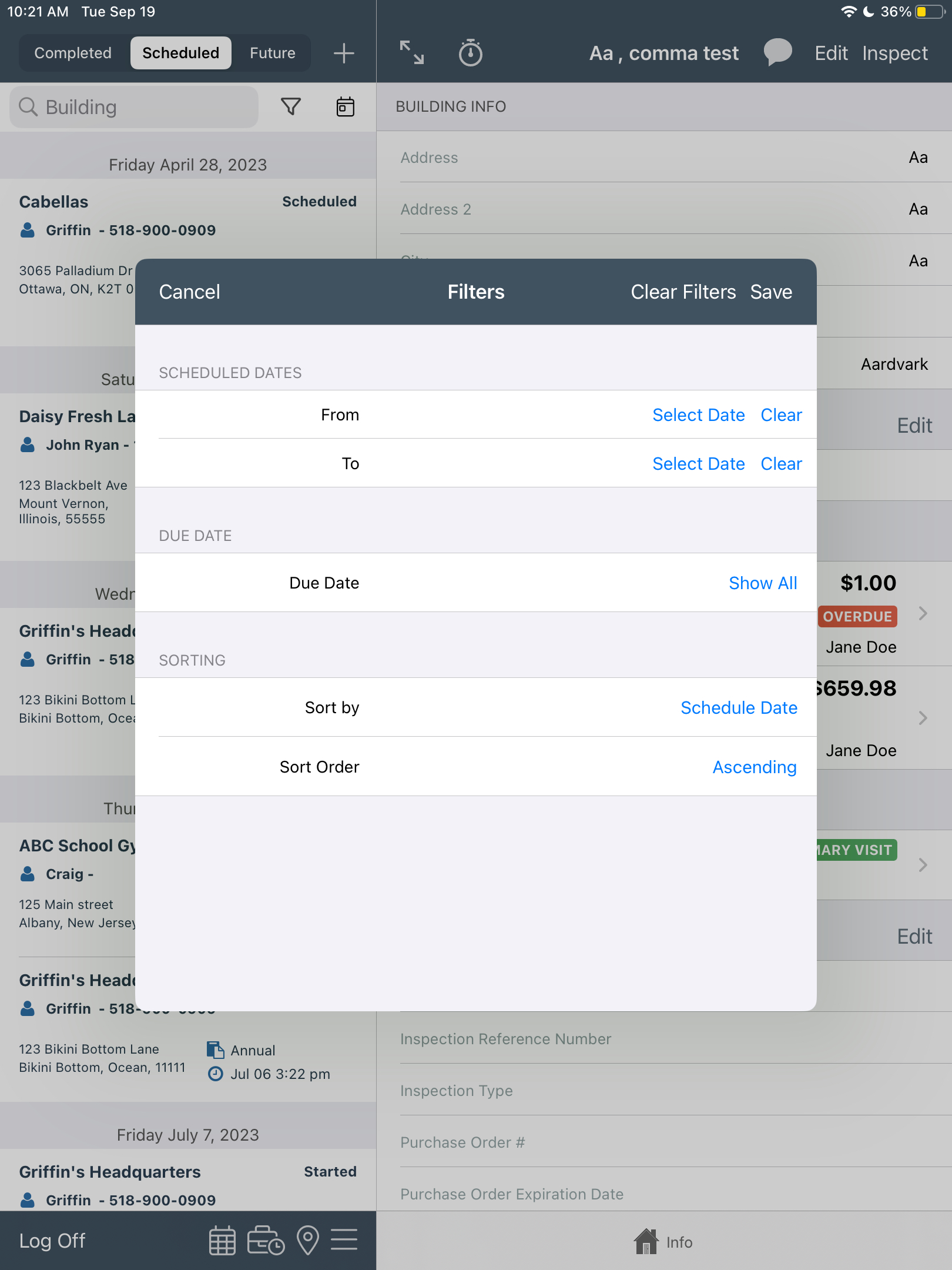This screenshot has width=952, height=1270.
Task: Open the stopwatch timer icon
Action: tap(470, 54)
